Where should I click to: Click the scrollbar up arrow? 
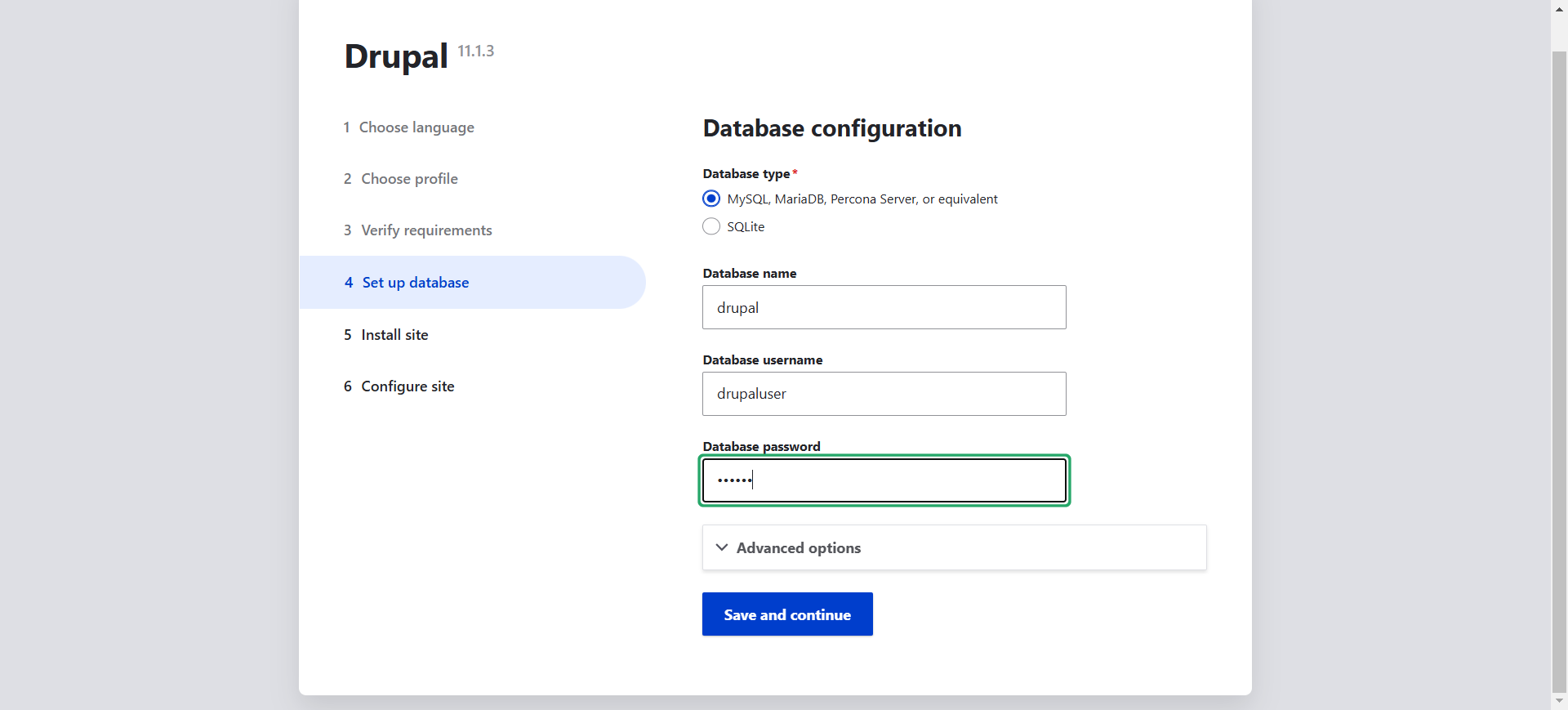tap(1559, 9)
